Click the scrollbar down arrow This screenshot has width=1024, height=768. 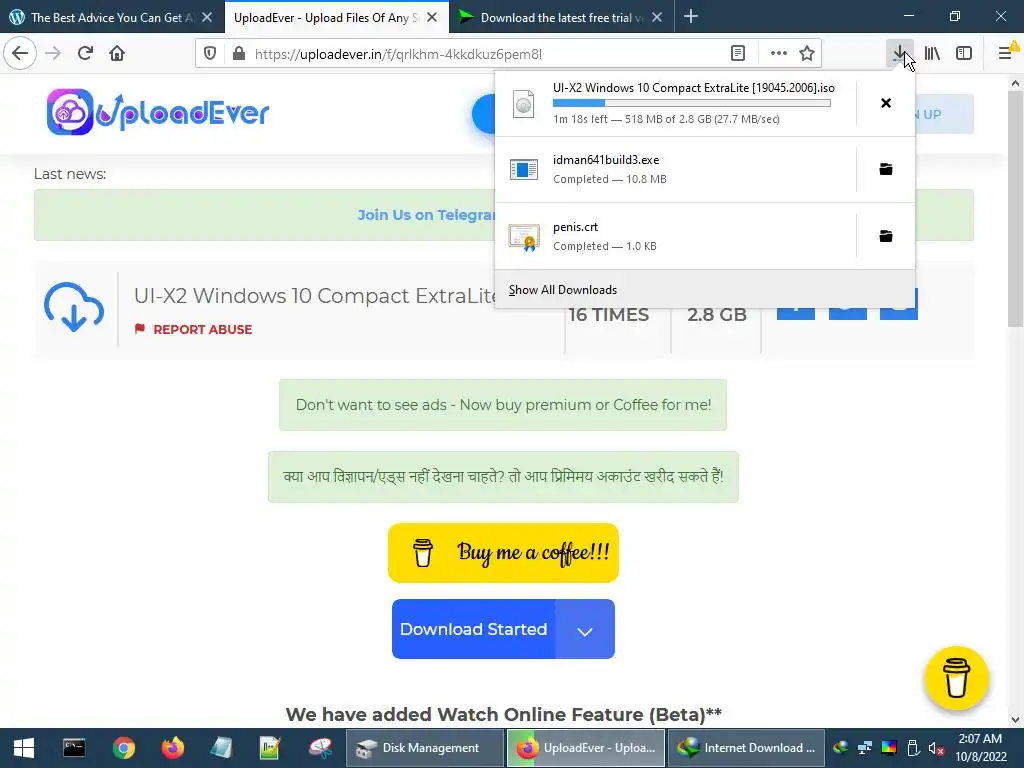pos(1015,720)
